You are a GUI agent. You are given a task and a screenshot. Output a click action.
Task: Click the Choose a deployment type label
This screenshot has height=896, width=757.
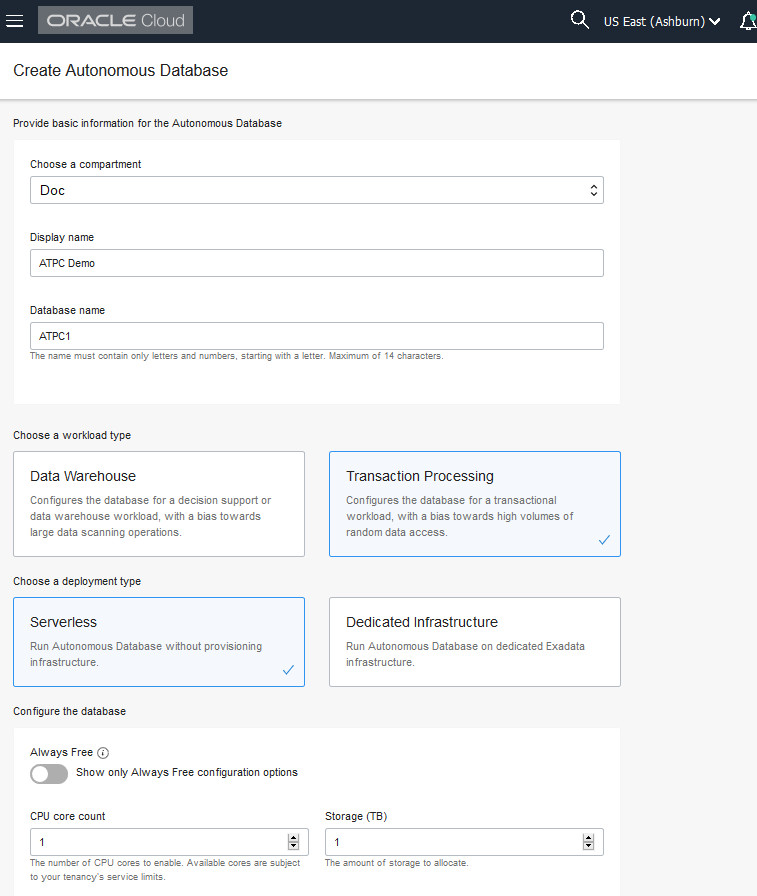[x=77, y=581]
